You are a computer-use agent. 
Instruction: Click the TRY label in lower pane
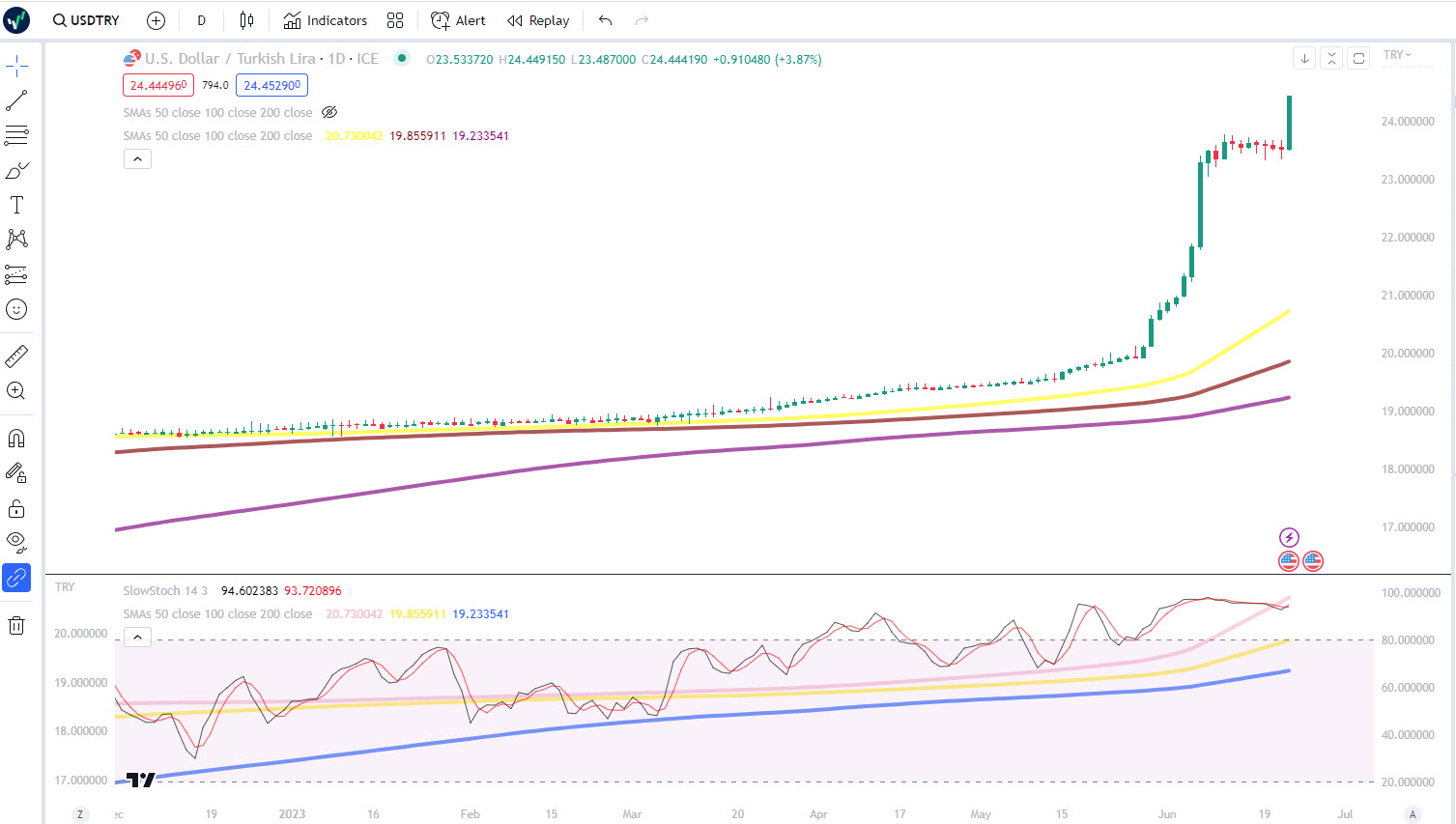tap(65, 587)
